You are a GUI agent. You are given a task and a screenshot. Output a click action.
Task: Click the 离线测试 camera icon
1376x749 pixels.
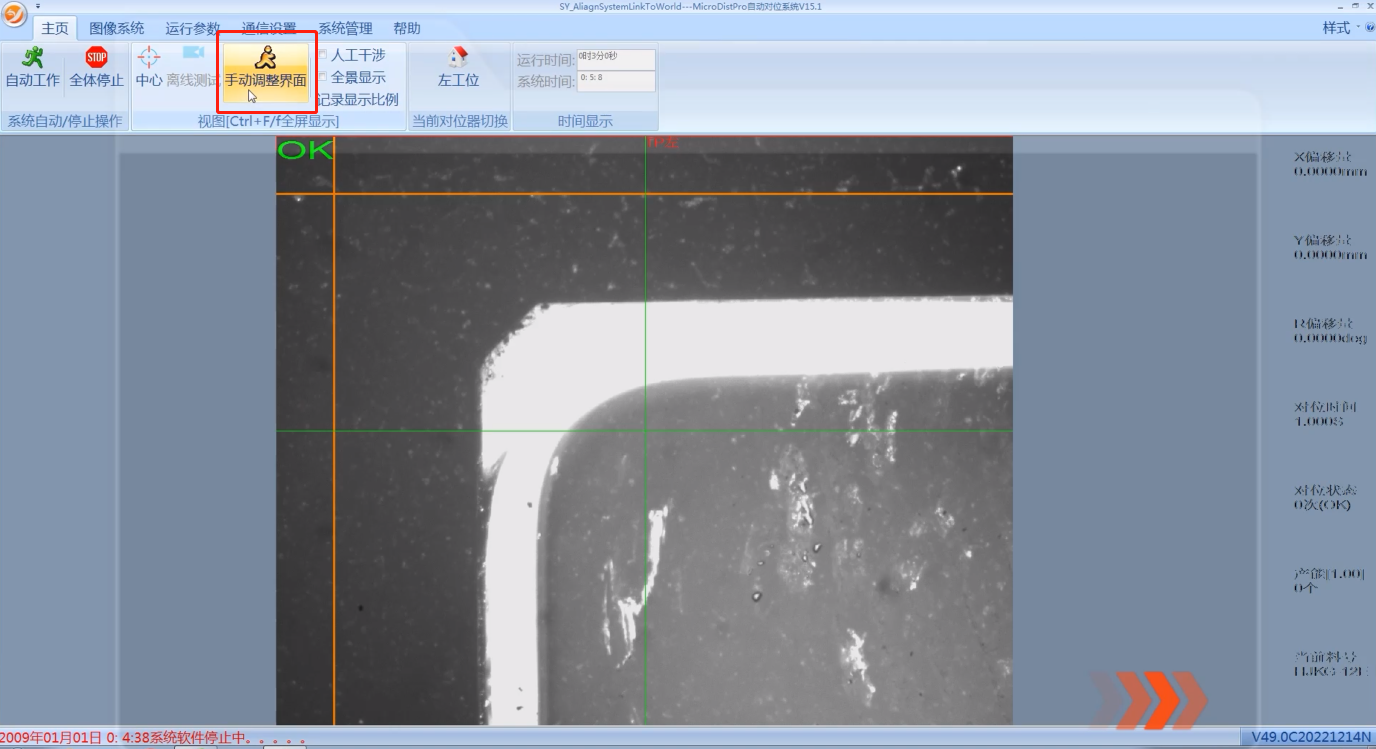(193, 54)
